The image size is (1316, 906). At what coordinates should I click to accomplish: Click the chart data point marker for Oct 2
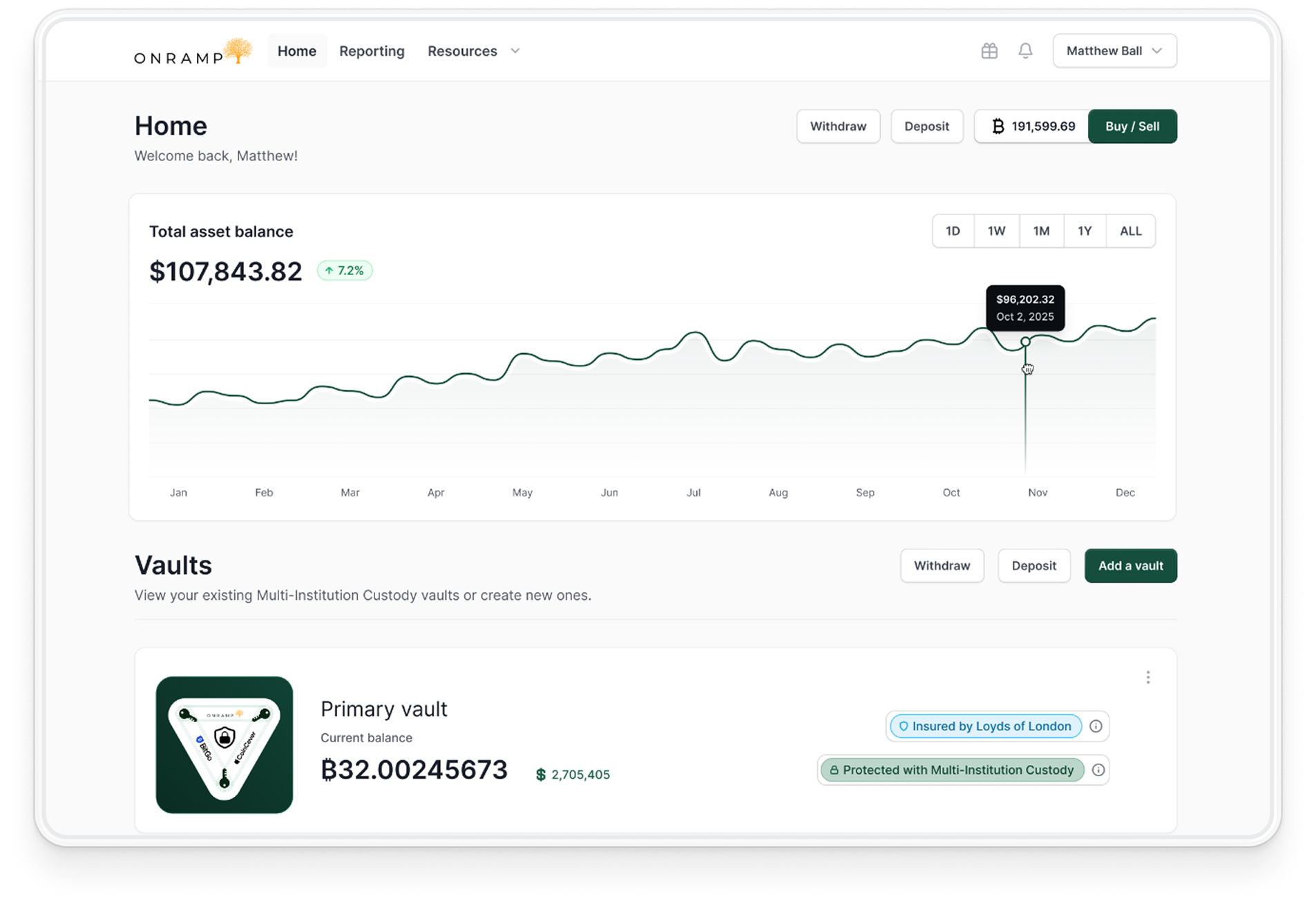coord(1025,341)
